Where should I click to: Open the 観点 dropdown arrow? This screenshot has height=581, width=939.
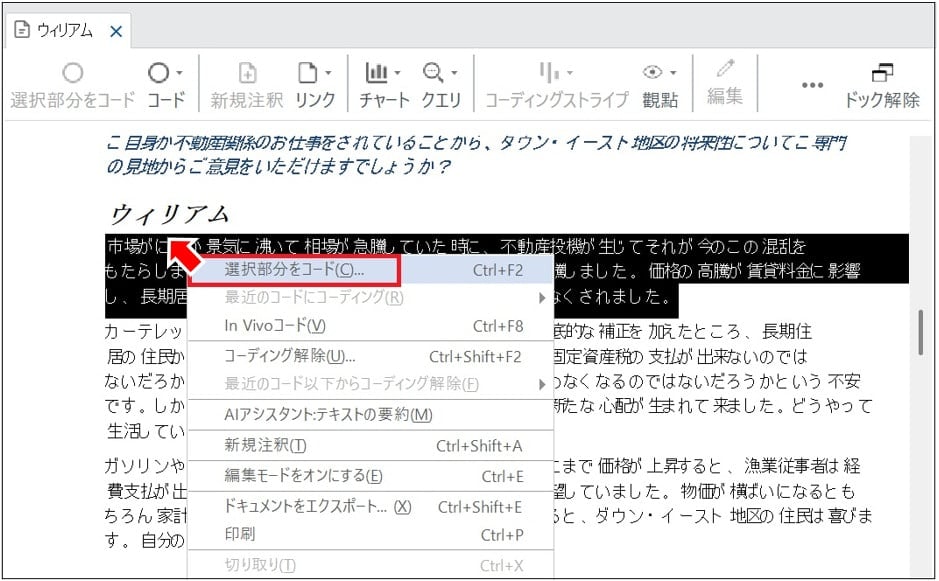click(674, 75)
